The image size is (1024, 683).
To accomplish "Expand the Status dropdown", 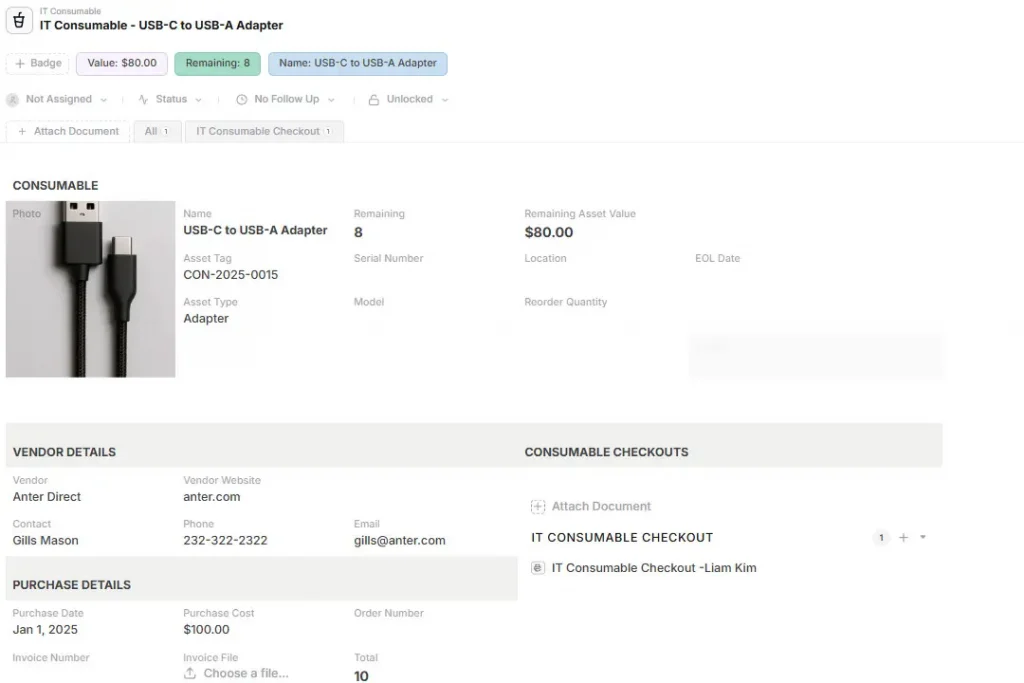I will pyautogui.click(x=171, y=100).
